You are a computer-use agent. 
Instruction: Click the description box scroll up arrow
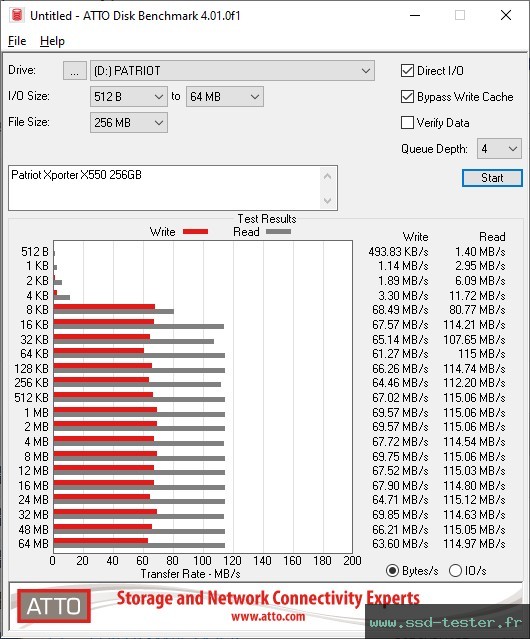click(x=328, y=176)
